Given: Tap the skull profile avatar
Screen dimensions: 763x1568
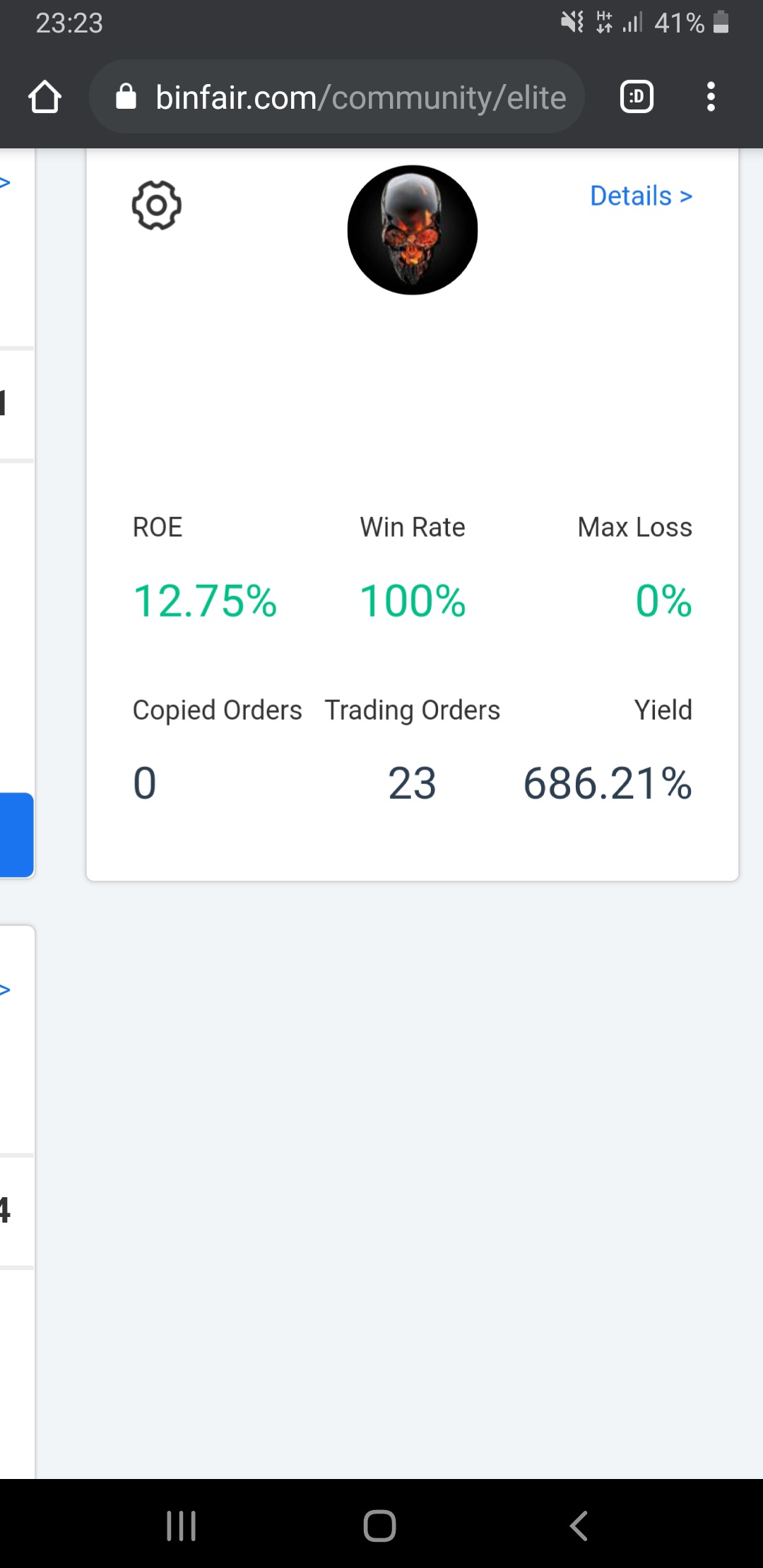Looking at the screenshot, I should click(413, 230).
